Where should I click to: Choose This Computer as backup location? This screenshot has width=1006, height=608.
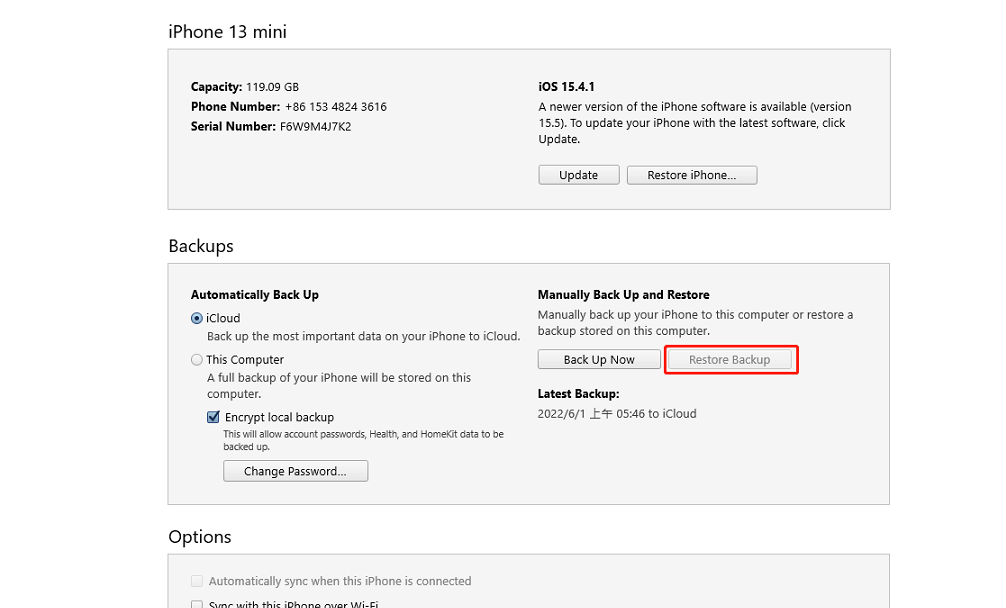coord(197,360)
